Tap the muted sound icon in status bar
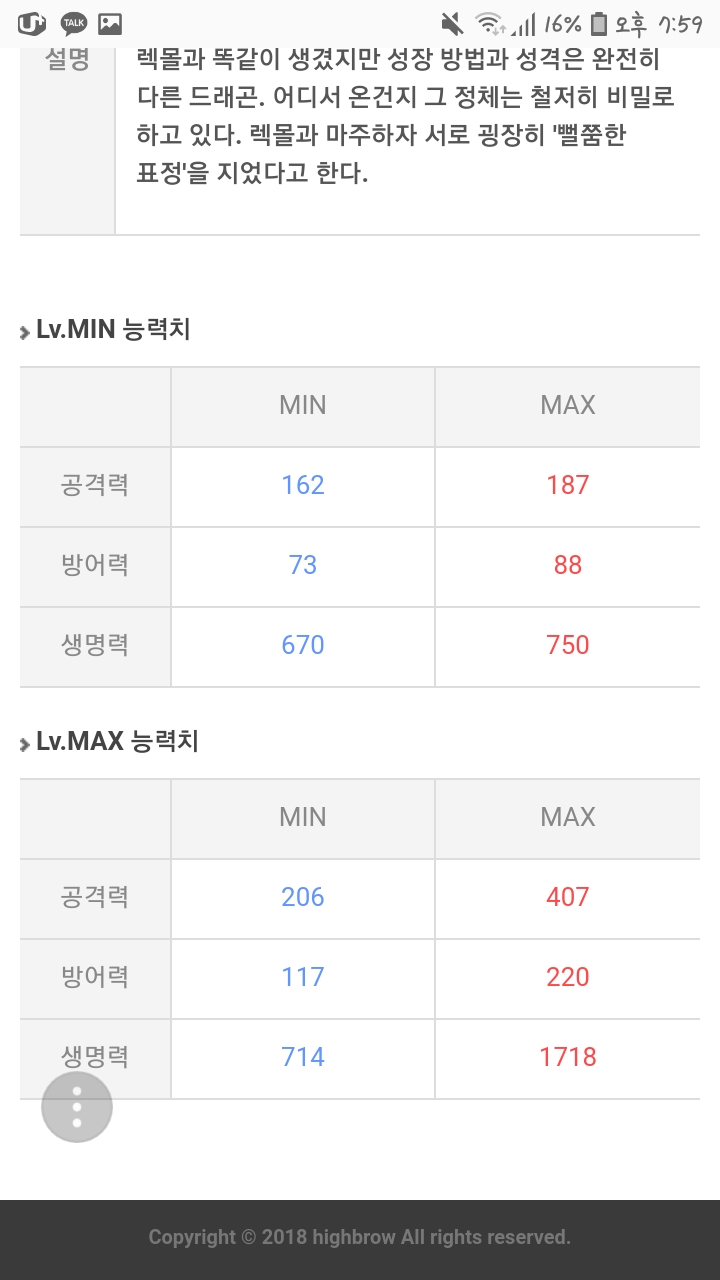The image size is (720, 1280). pyautogui.click(x=453, y=23)
